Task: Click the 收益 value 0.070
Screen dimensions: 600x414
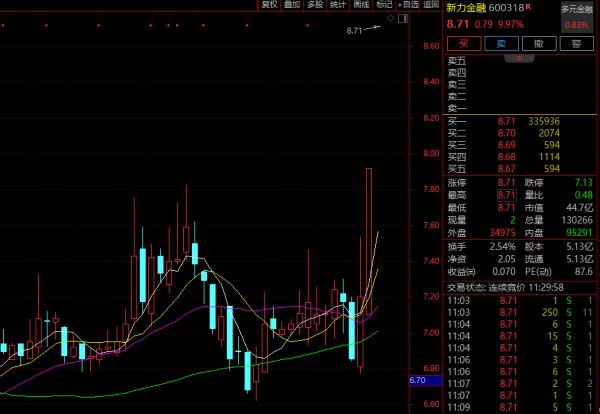Action: point(504,272)
